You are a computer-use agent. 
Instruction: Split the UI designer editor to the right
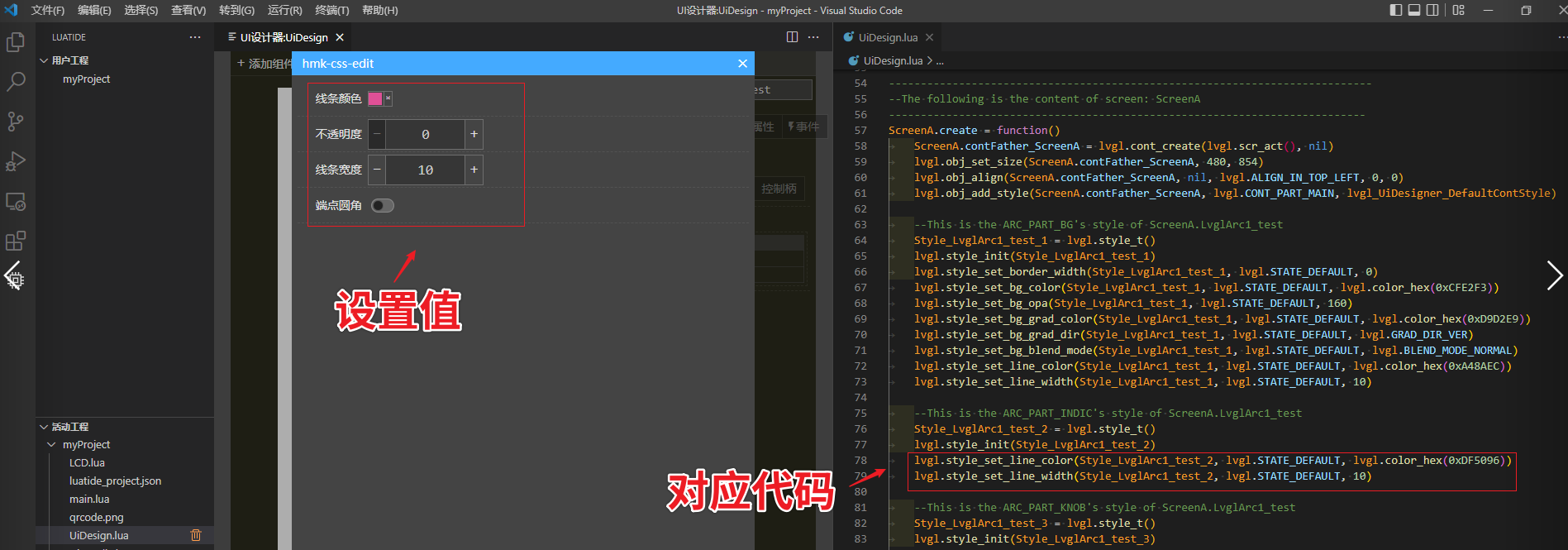pos(792,37)
